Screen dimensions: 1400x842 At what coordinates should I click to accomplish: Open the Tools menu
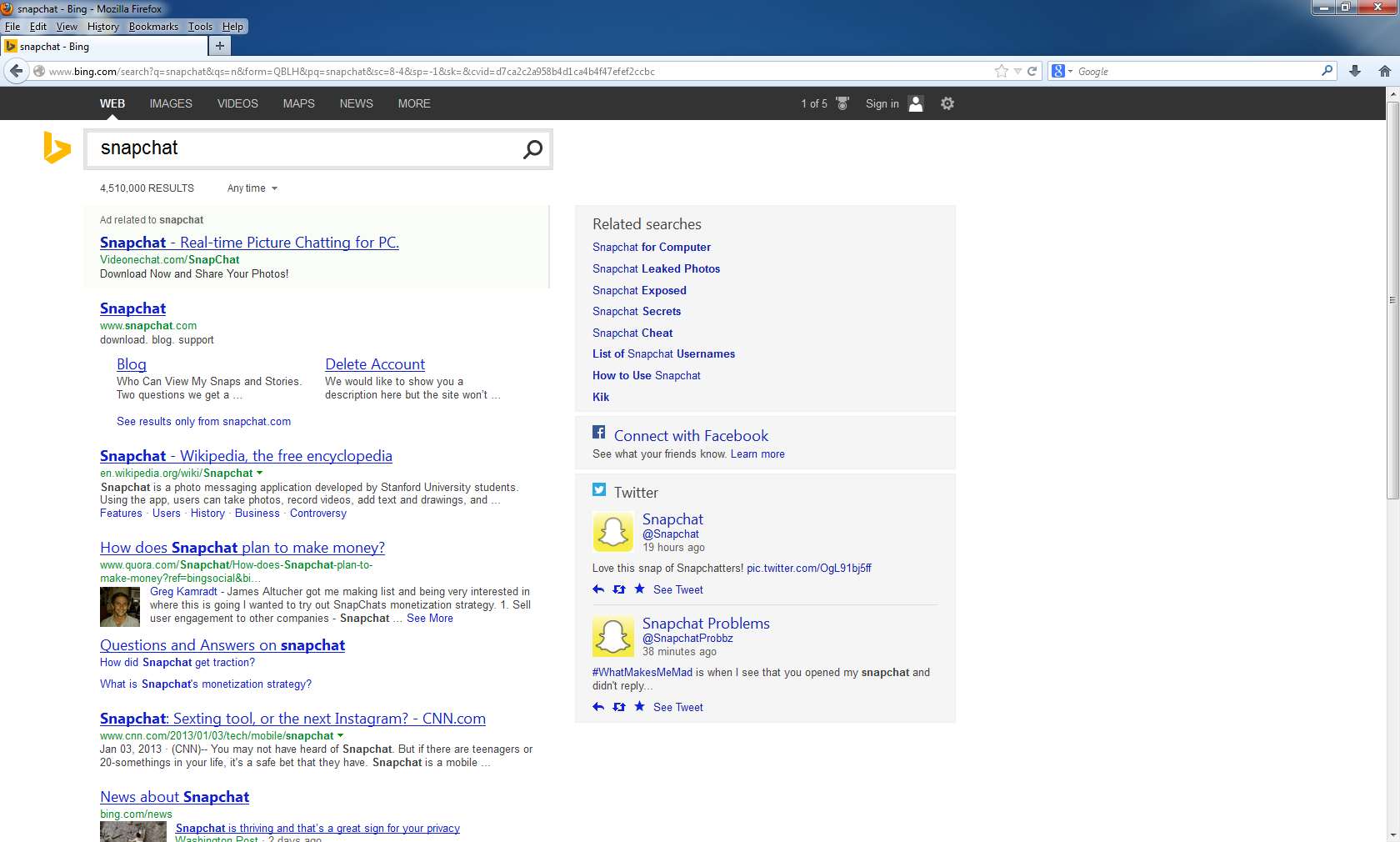coord(200,27)
